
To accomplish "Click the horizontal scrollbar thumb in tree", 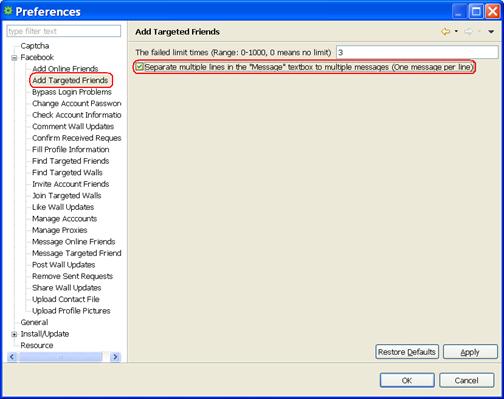I will point(61,357).
